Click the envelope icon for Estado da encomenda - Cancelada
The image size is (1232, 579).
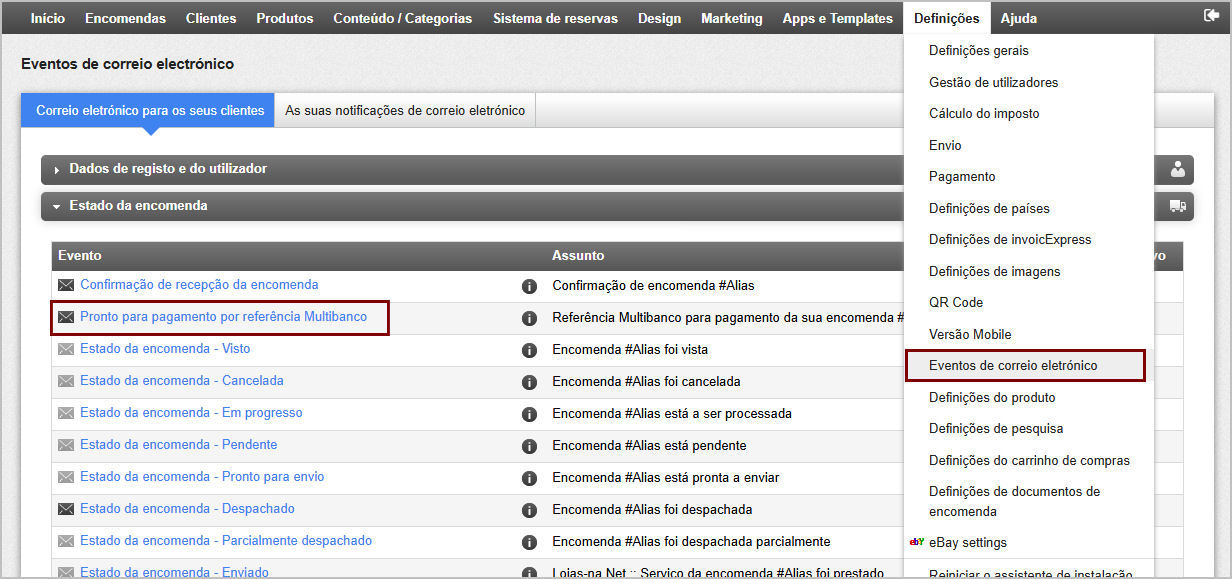pyautogui.click(x=66, y=381)
